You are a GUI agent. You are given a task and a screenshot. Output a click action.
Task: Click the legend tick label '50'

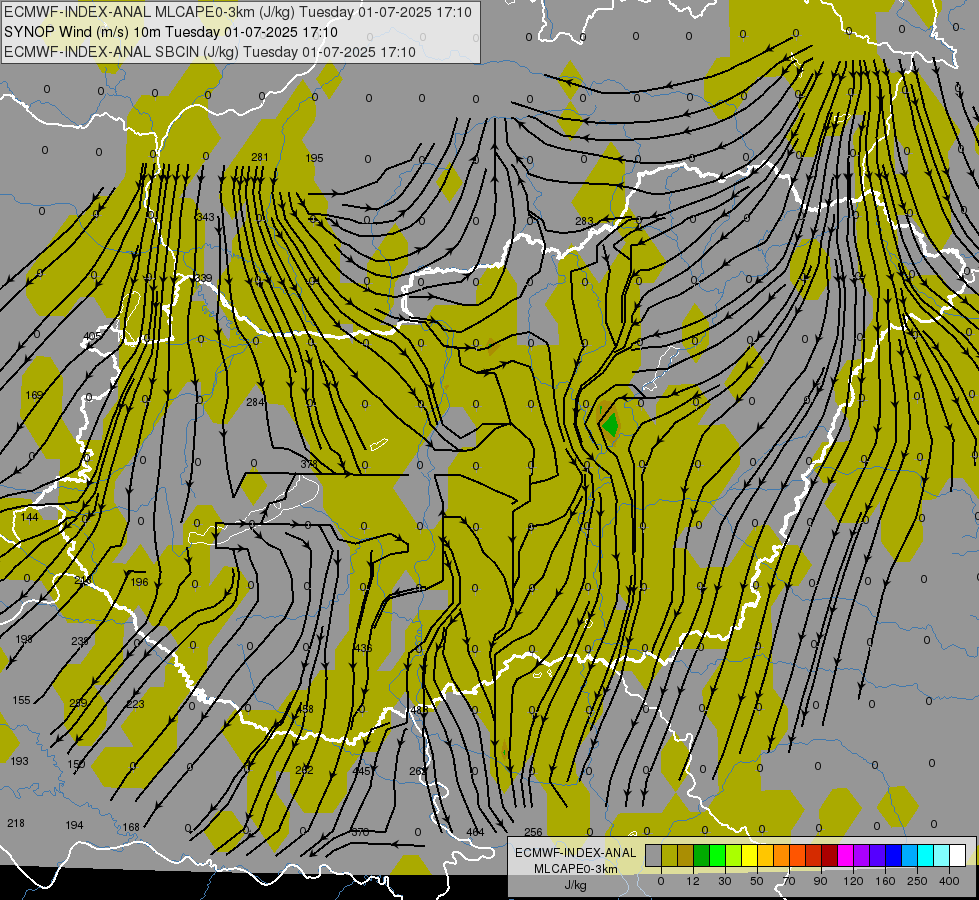coord(757,881)
